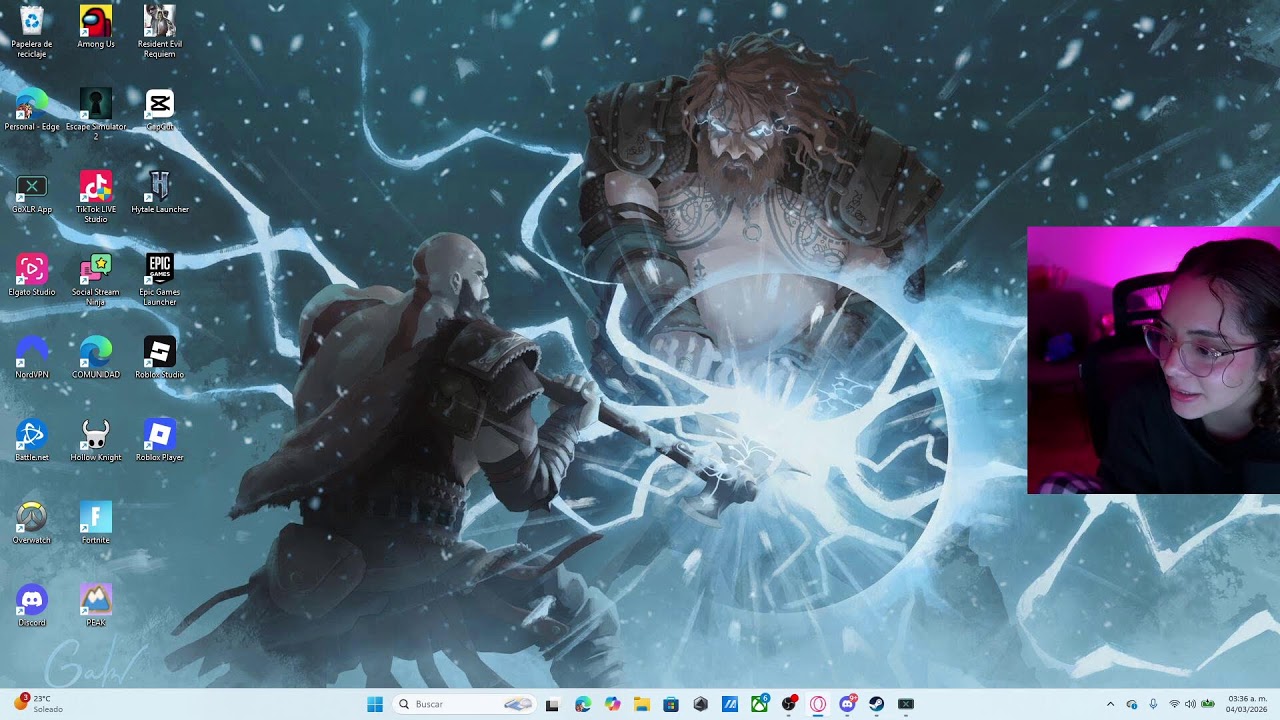Screen dimensions: 1280x720
Task: Open the Xbox app from the taskbar
Action: click(x=759, y=704)
